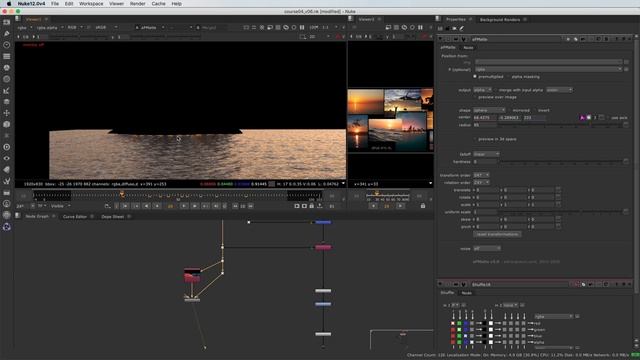Open the output channel dropdown
The image size is (640, 360).
click(x=482, y=90)
